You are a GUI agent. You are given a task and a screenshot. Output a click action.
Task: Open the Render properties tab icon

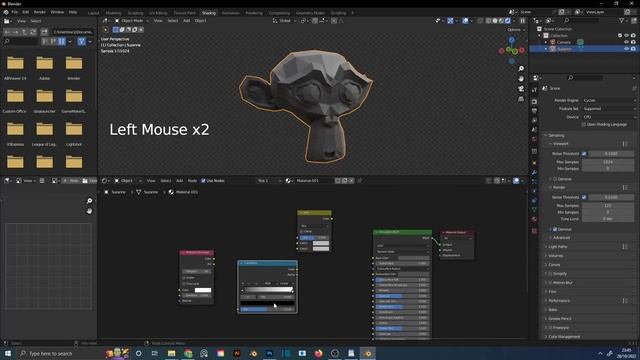(534, 101)
